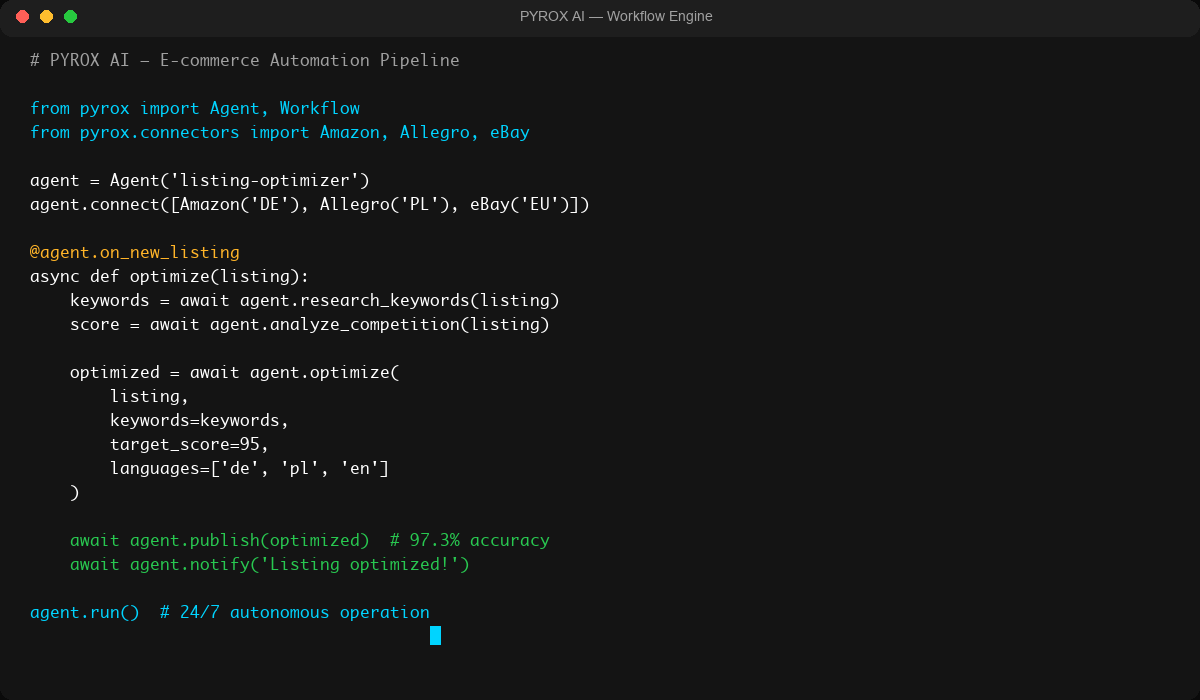The width and height of the screenshot is (1200, 700).
Task: Click the green traffic light button
Action: [x=69, y=16]
